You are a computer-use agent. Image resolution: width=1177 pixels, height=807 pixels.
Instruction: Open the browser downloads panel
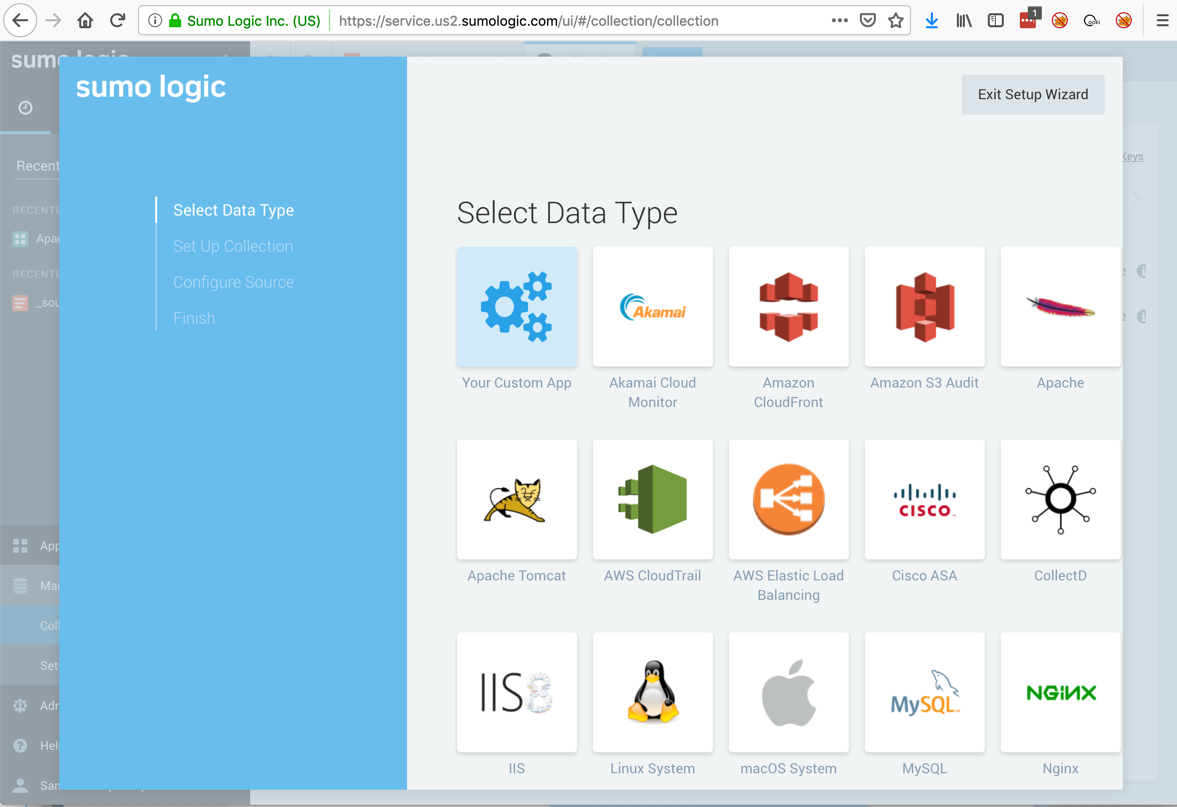click(932, 20)
